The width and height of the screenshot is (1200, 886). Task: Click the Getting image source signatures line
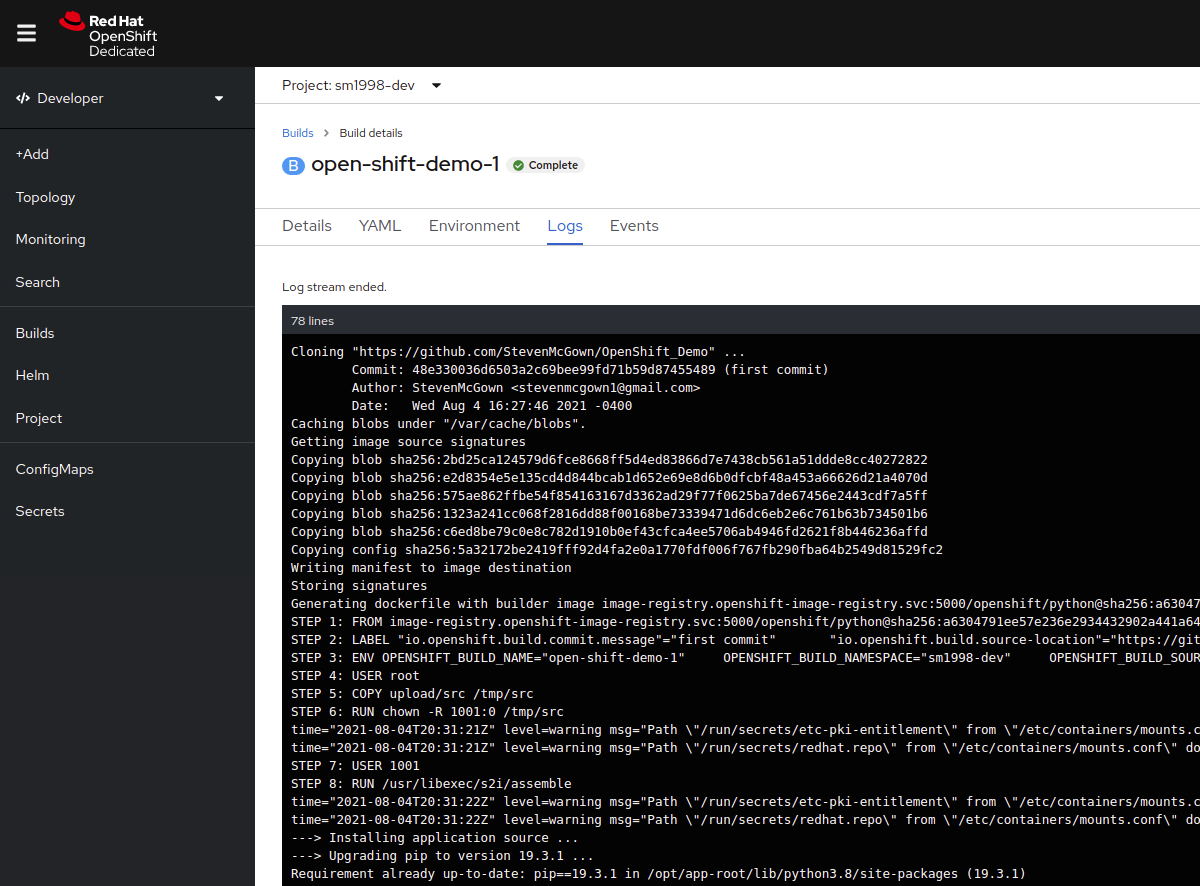[x=408, y=442]
